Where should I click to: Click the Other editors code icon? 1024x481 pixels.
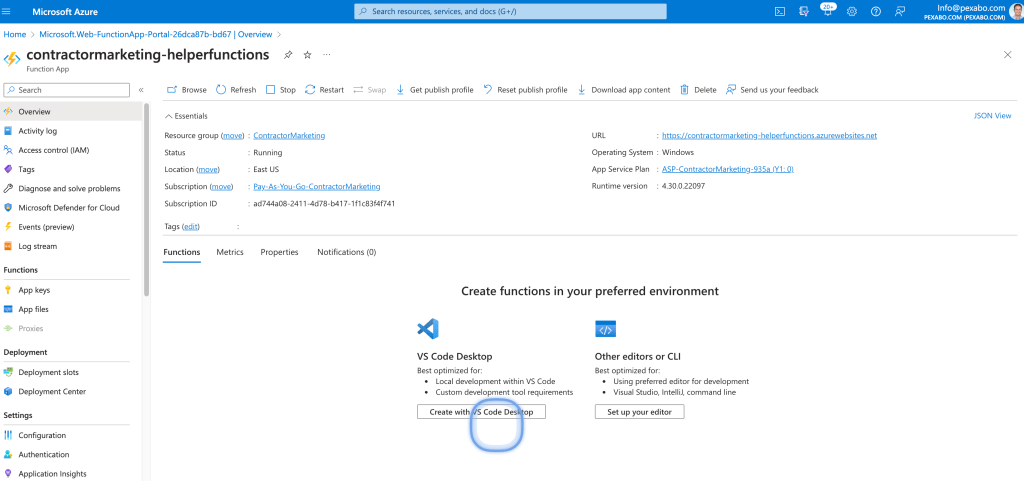click(605, 328)
